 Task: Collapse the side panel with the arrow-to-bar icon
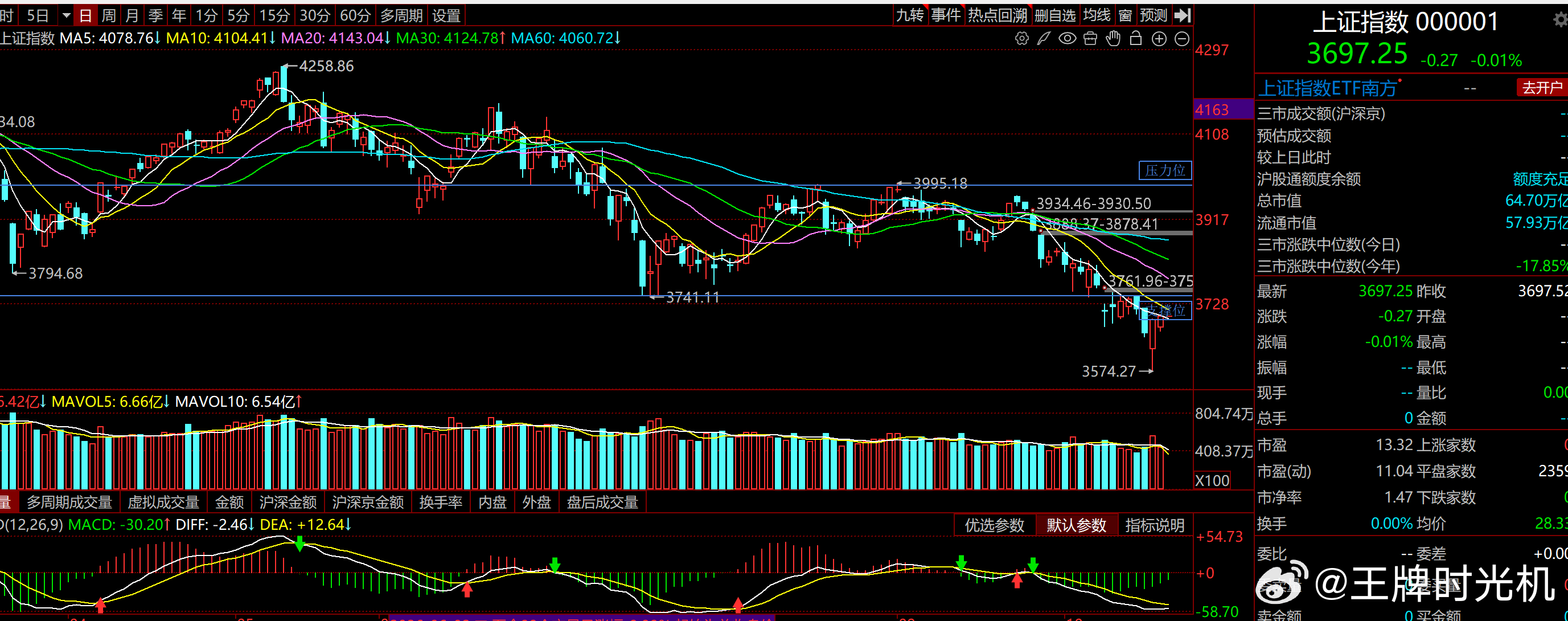(1182, 15)
